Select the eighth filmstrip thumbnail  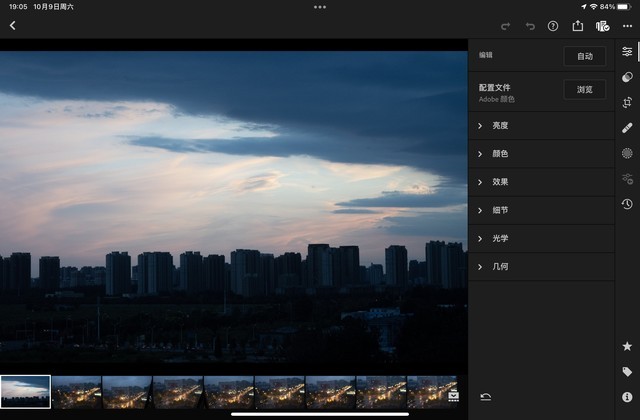[x=381, y=392]
